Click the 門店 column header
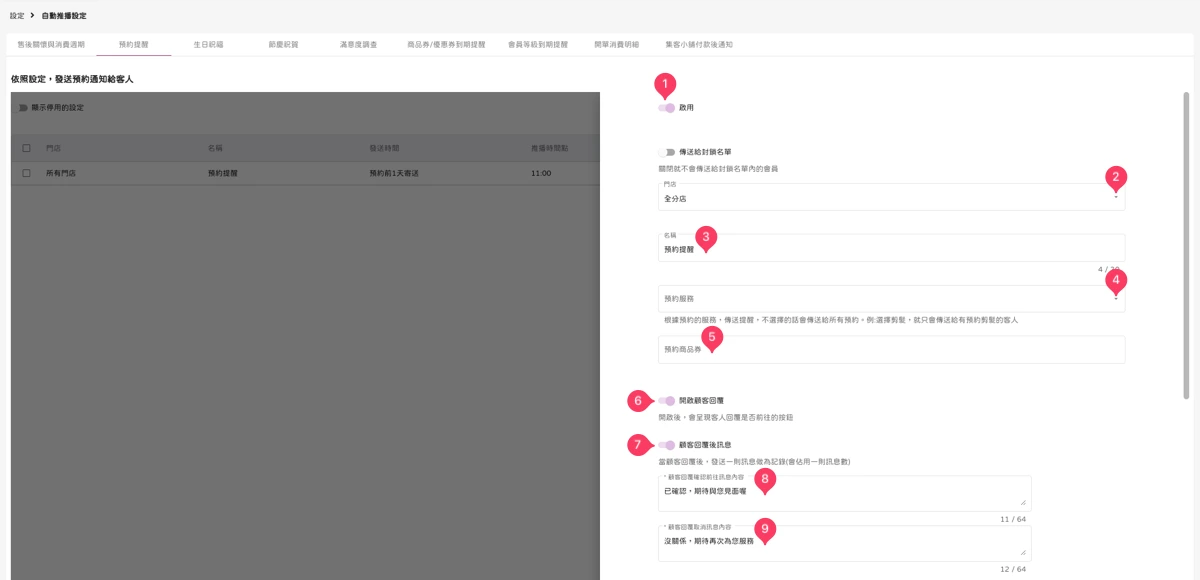The width and height of the screenshot is (1200, 580). [x=53, y=148]
